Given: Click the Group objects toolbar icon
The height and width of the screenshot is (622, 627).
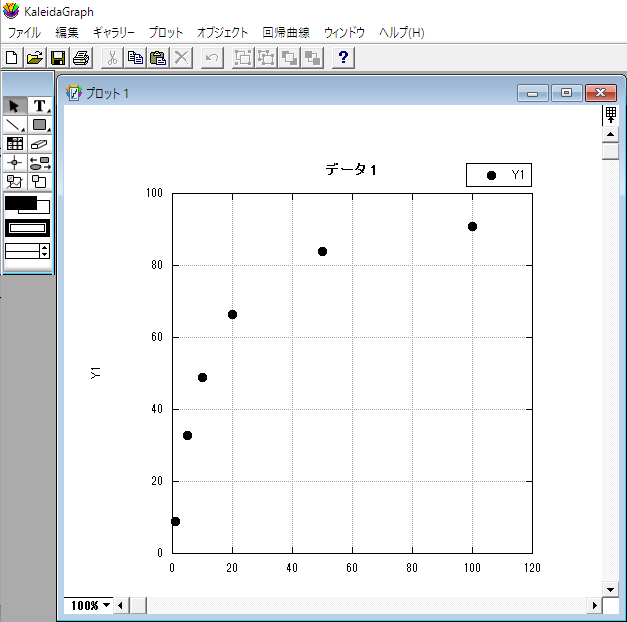Looking at the screenshot, I should coord(243,58).
